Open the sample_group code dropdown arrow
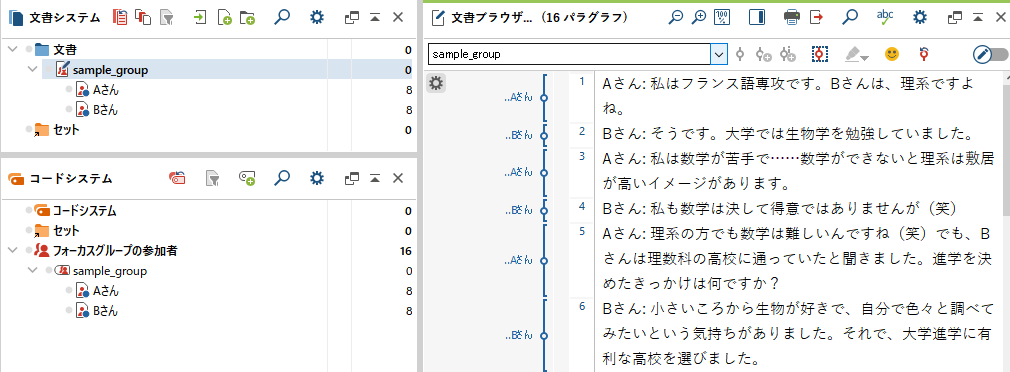The image size is (1010, 372). coord(719,55)
